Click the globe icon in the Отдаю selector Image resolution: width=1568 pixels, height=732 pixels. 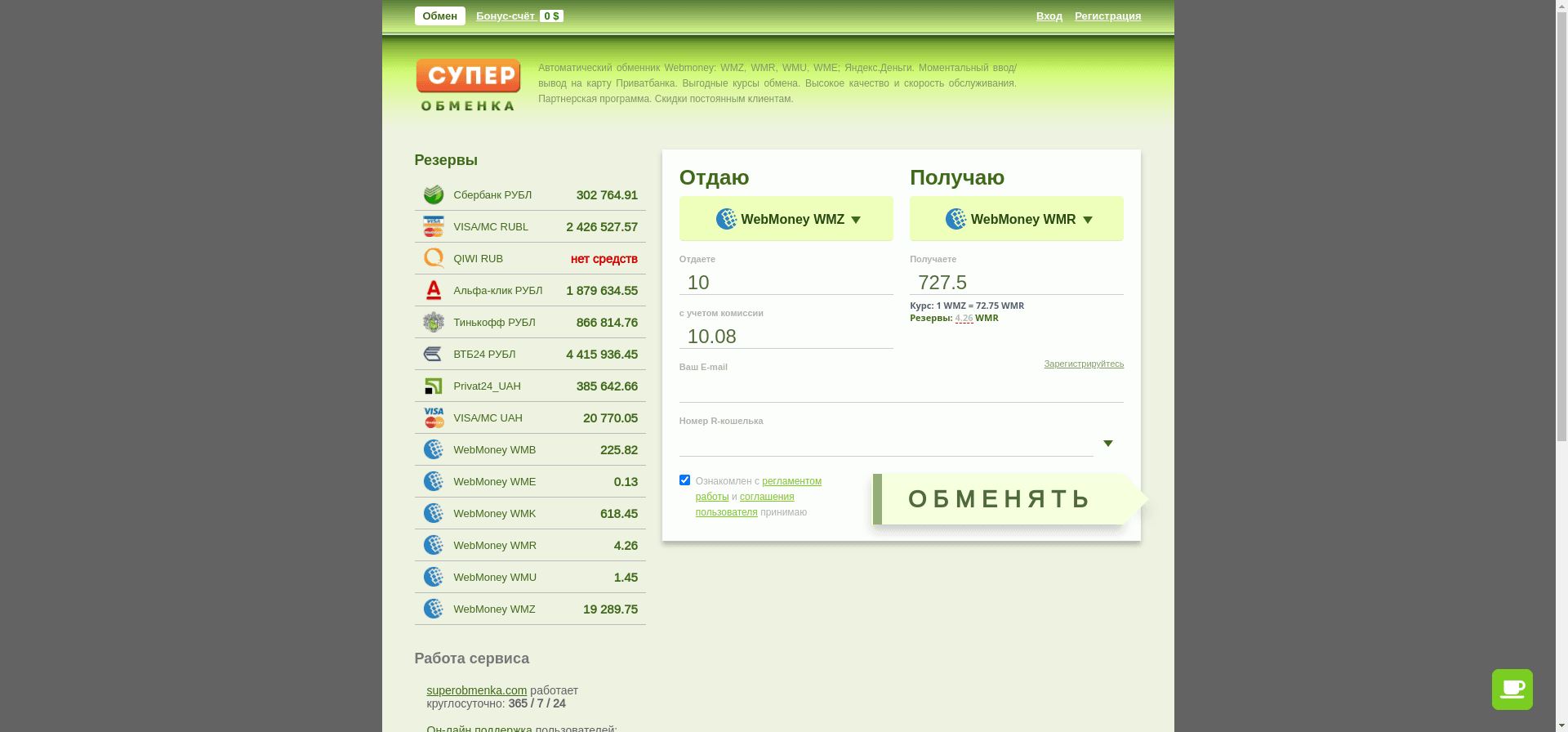726,219
